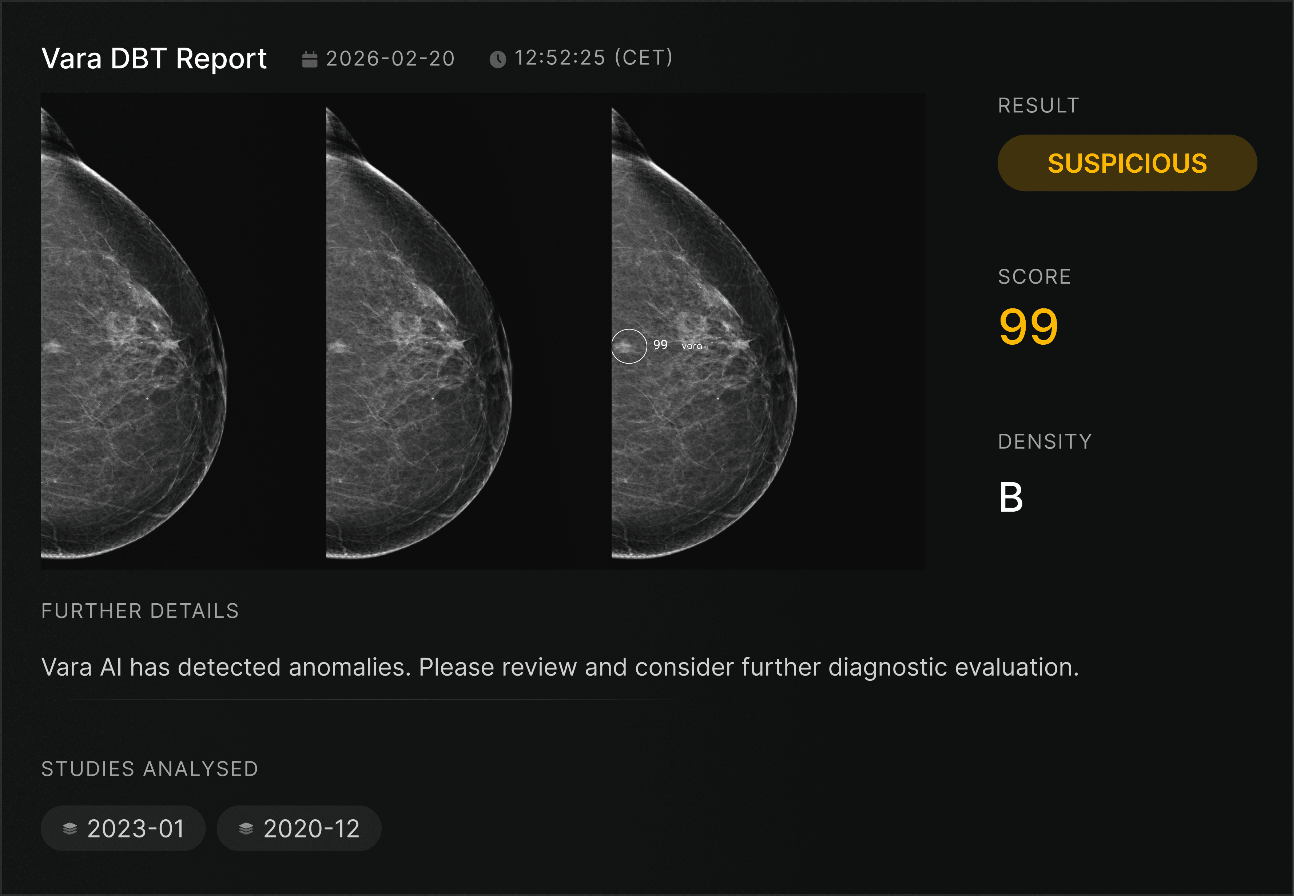Click the layers icon in the 2023-01 chip

click(x=69, y=829)
